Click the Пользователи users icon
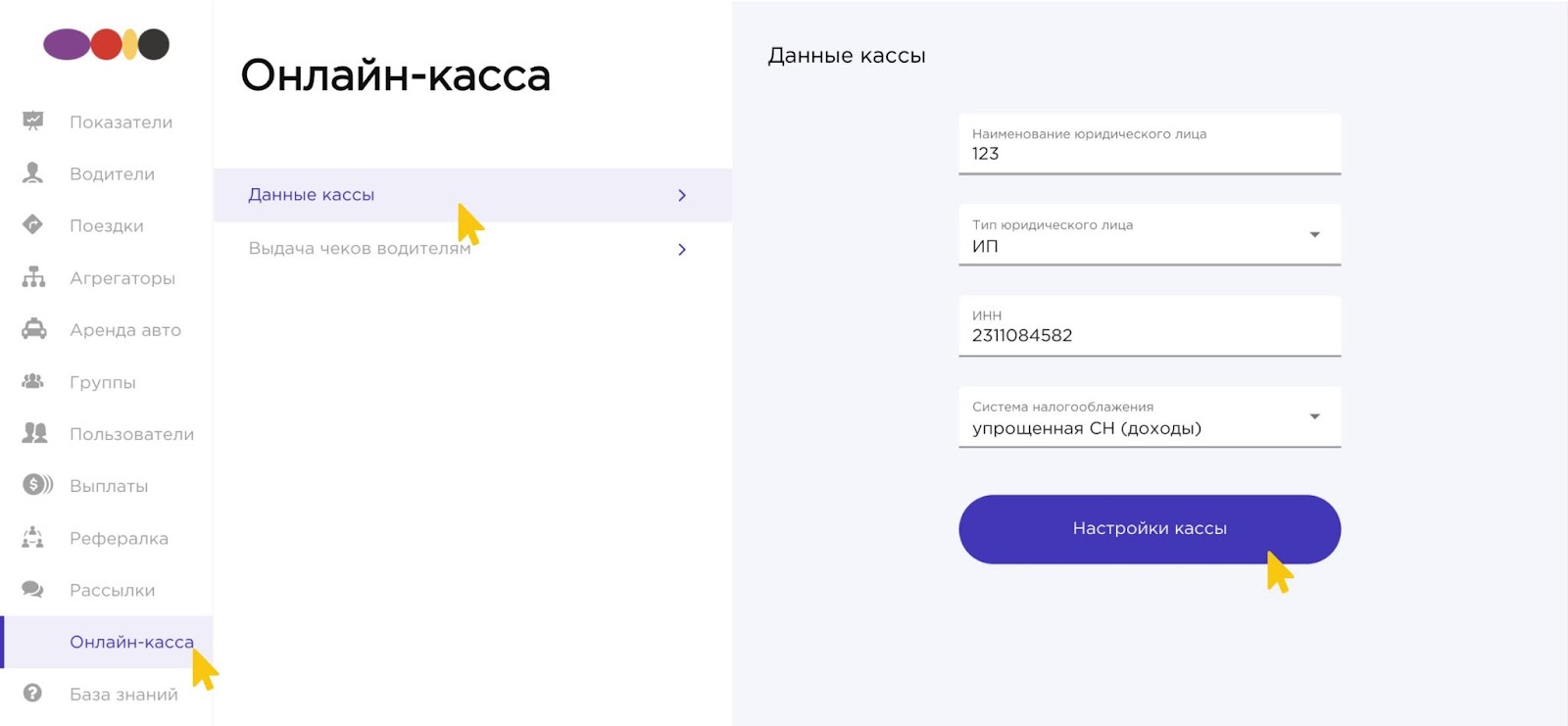 pyautogui.click(x=34, y=433)
